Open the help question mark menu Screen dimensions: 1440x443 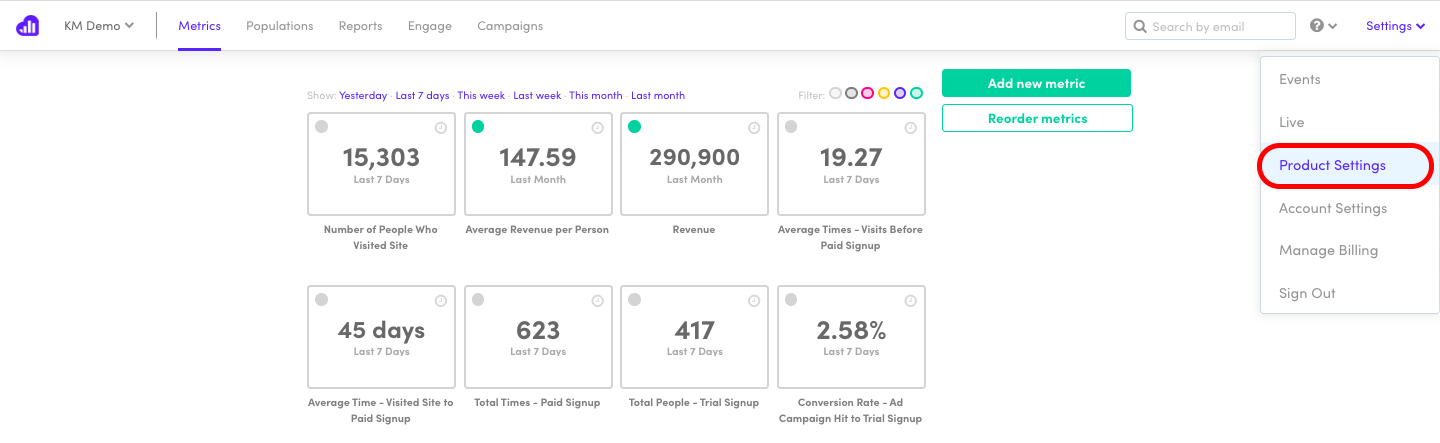tap(1323, 26)
